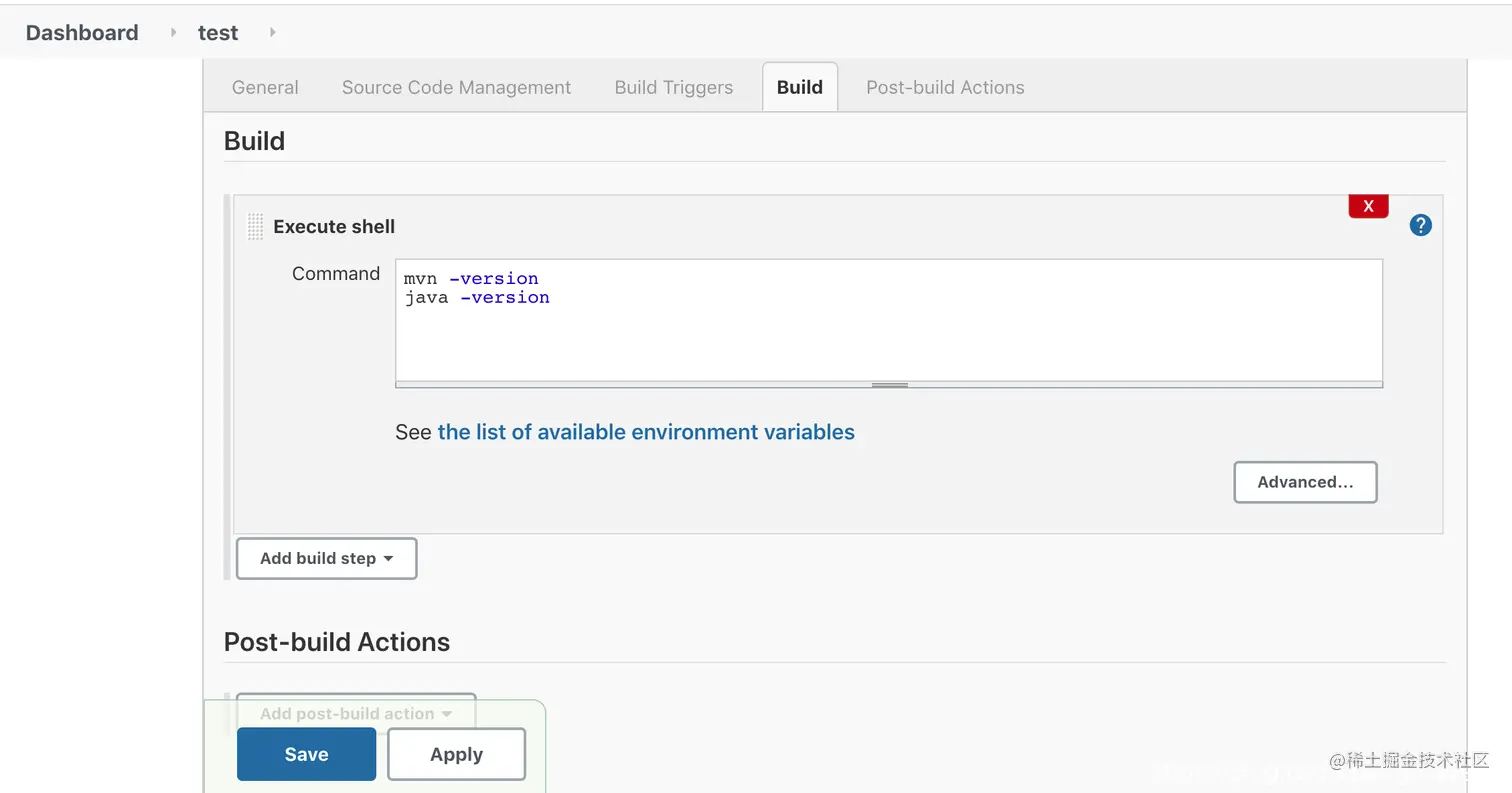Image resolution: width=1512 pixels, height=793 pixels.
Task: Open Source Code Management tab
Action: (456, 87)
